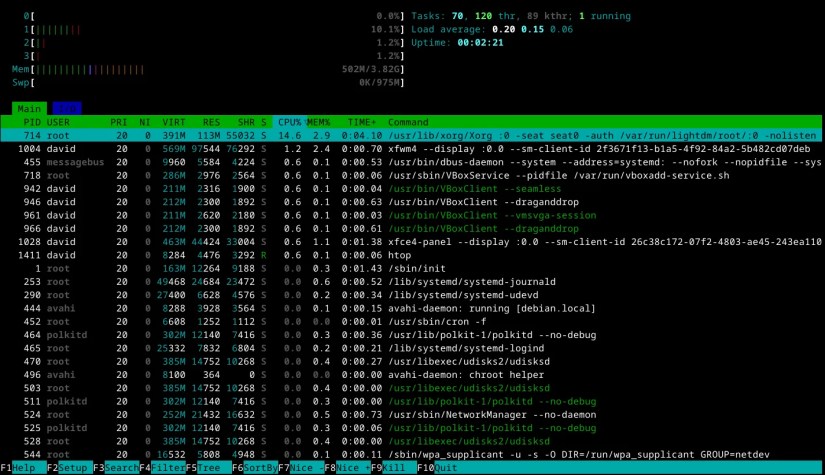Switch to the Main tab
825x475 pixels.
click(29, 109)
